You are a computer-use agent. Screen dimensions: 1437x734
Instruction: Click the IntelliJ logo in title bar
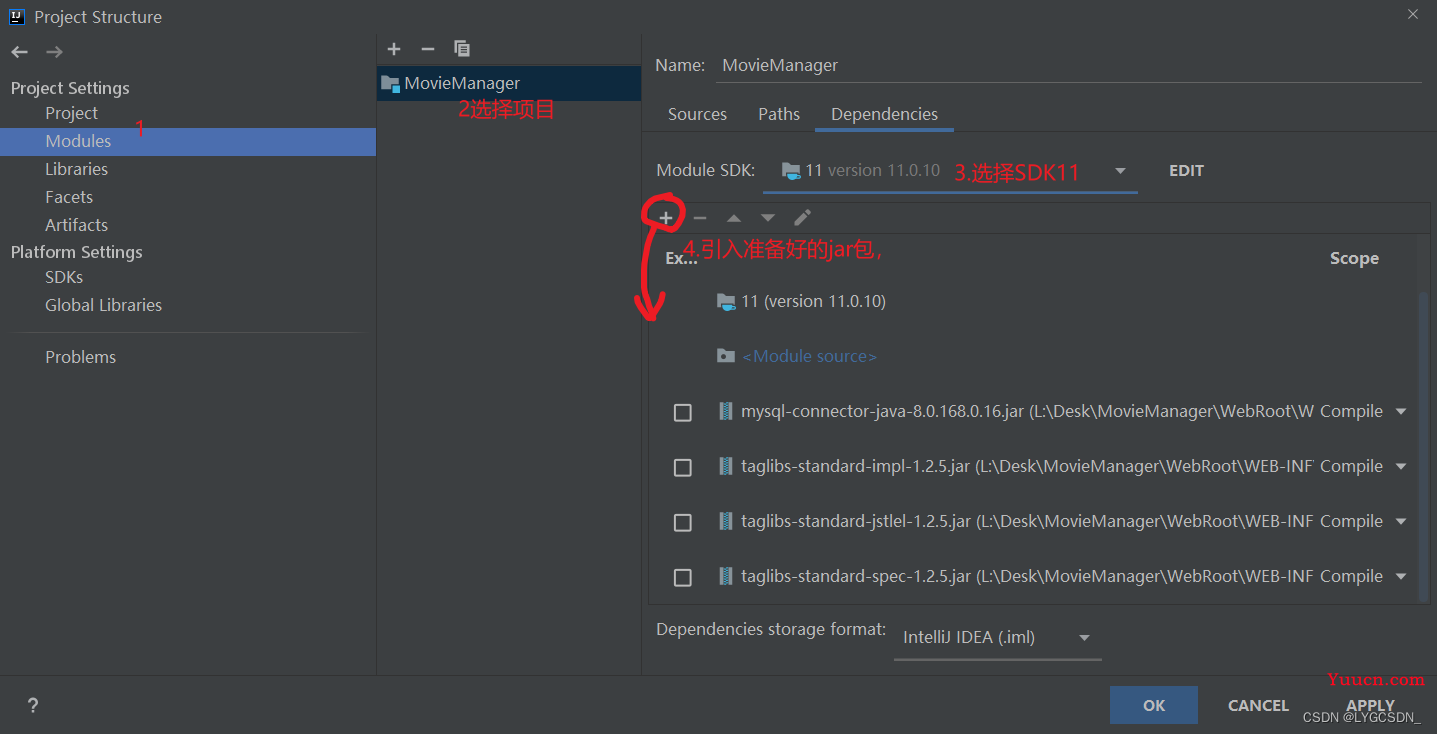(x=17, y=16)
